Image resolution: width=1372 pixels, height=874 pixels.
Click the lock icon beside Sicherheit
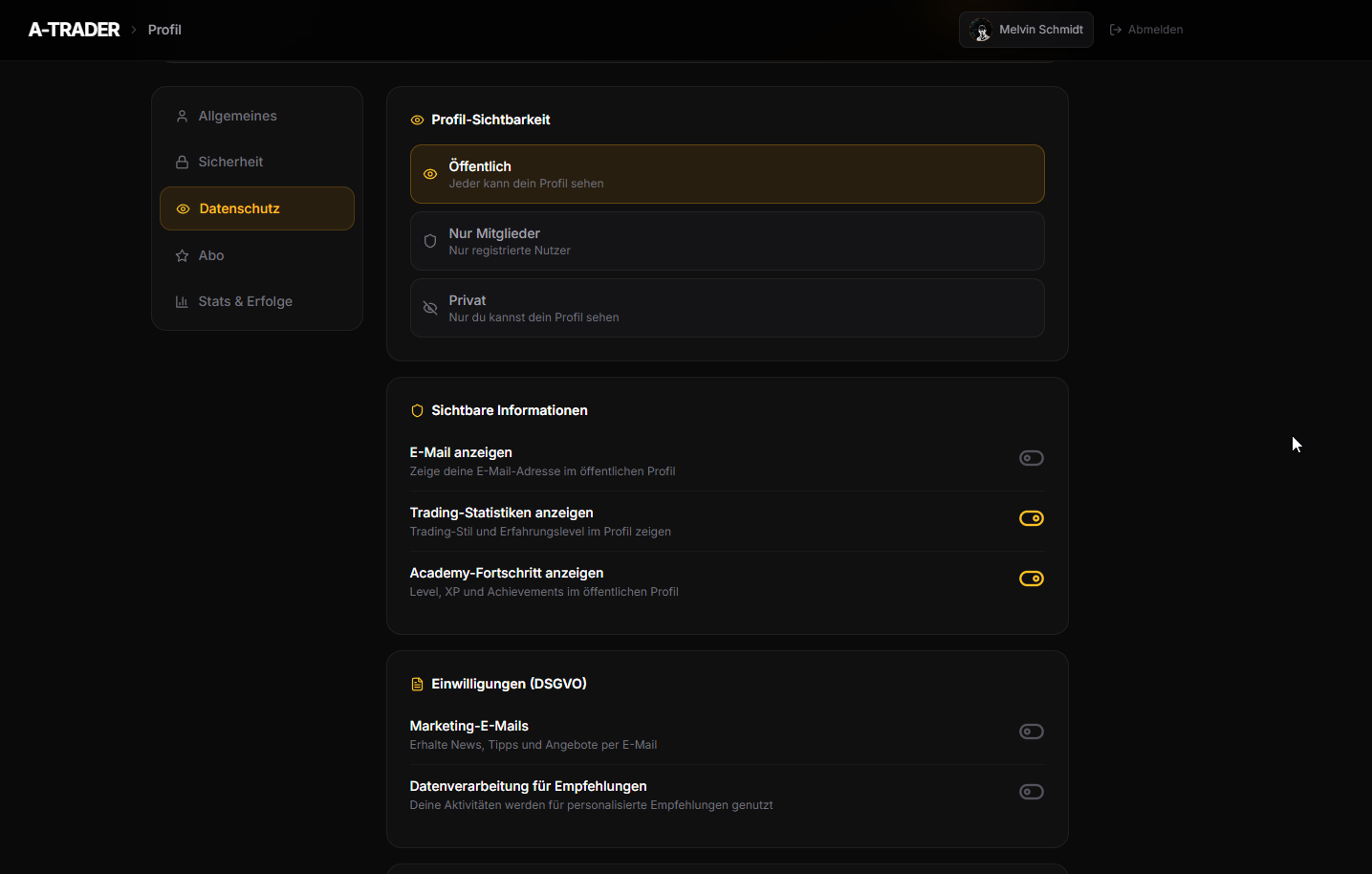click(182, 163)
